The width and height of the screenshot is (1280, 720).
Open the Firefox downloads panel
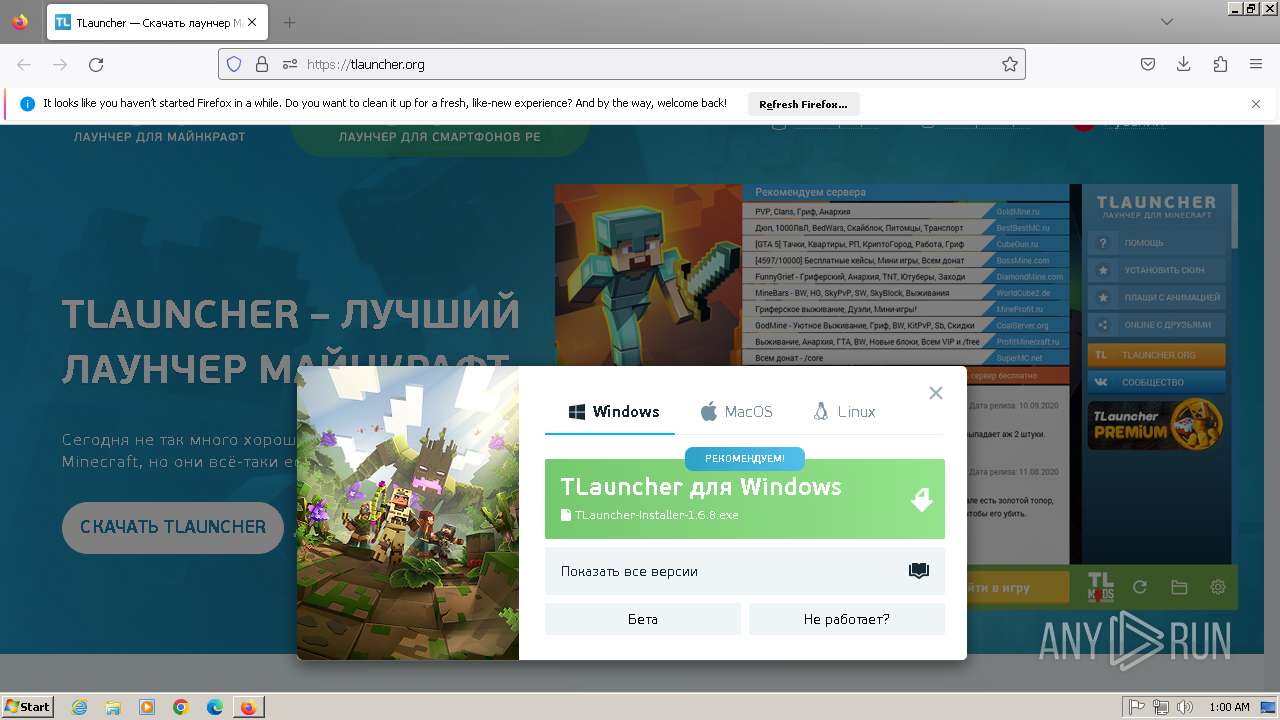pos(1184,64)
